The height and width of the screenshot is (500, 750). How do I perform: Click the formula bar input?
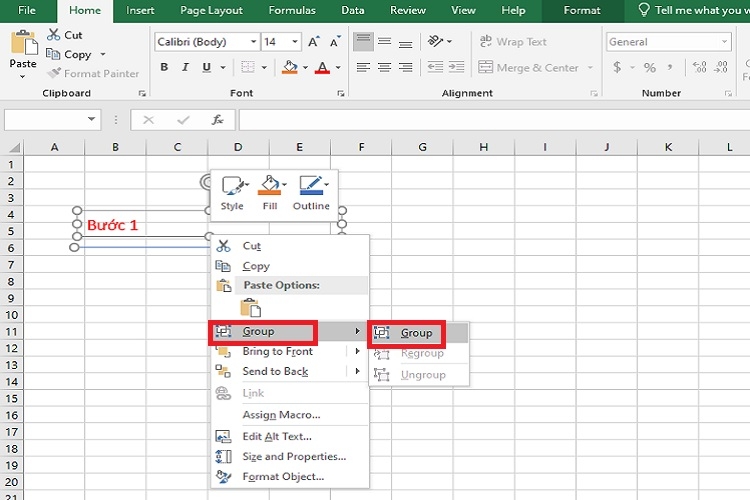pos(494,119)
